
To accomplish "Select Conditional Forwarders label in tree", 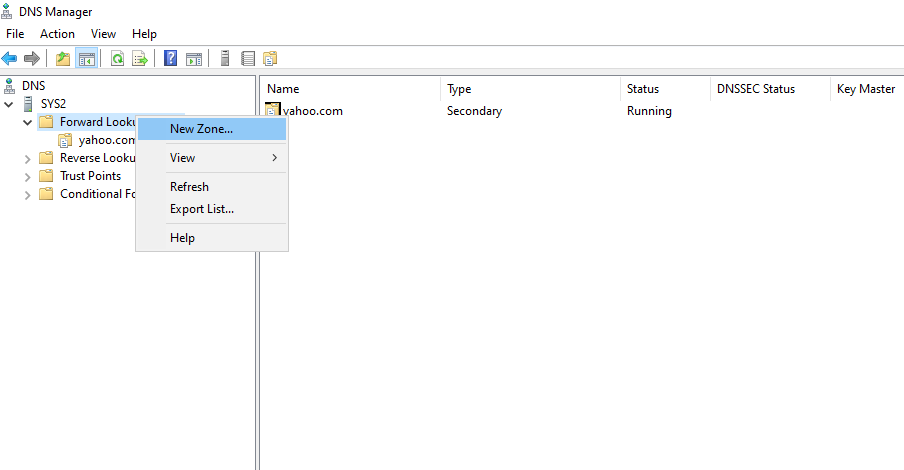I will (x=97, y=194).
